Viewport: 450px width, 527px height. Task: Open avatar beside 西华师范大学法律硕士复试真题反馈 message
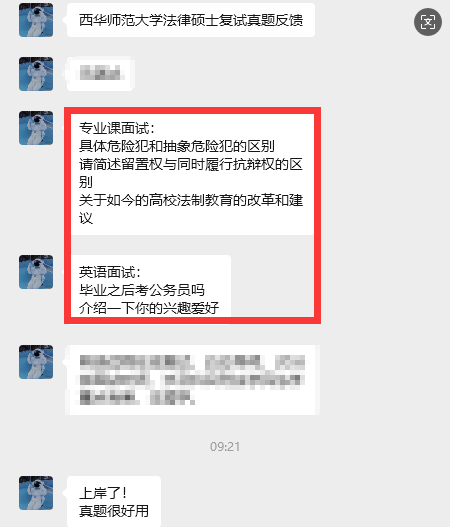click(x=36, y=20)
